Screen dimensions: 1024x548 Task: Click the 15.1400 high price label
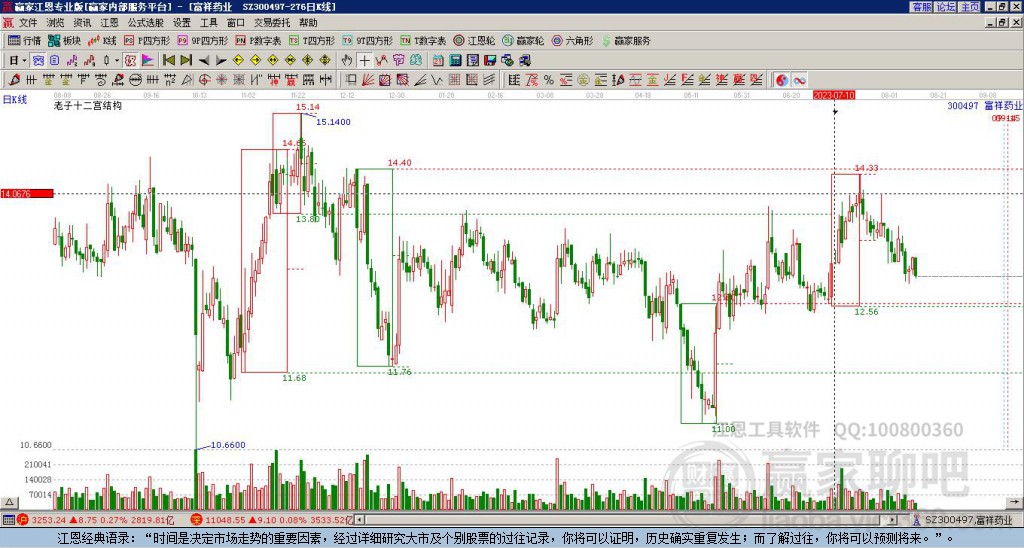333,122
